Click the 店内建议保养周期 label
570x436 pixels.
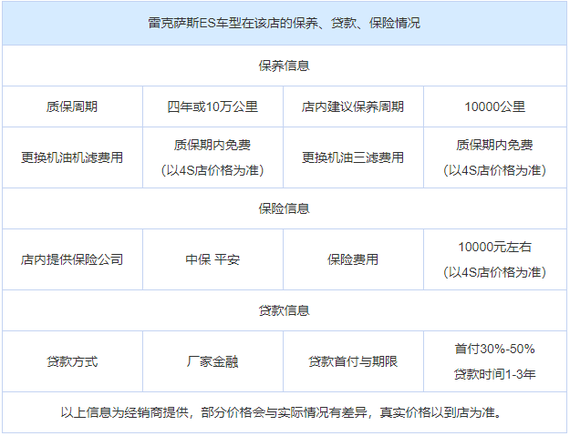(353, 107)
